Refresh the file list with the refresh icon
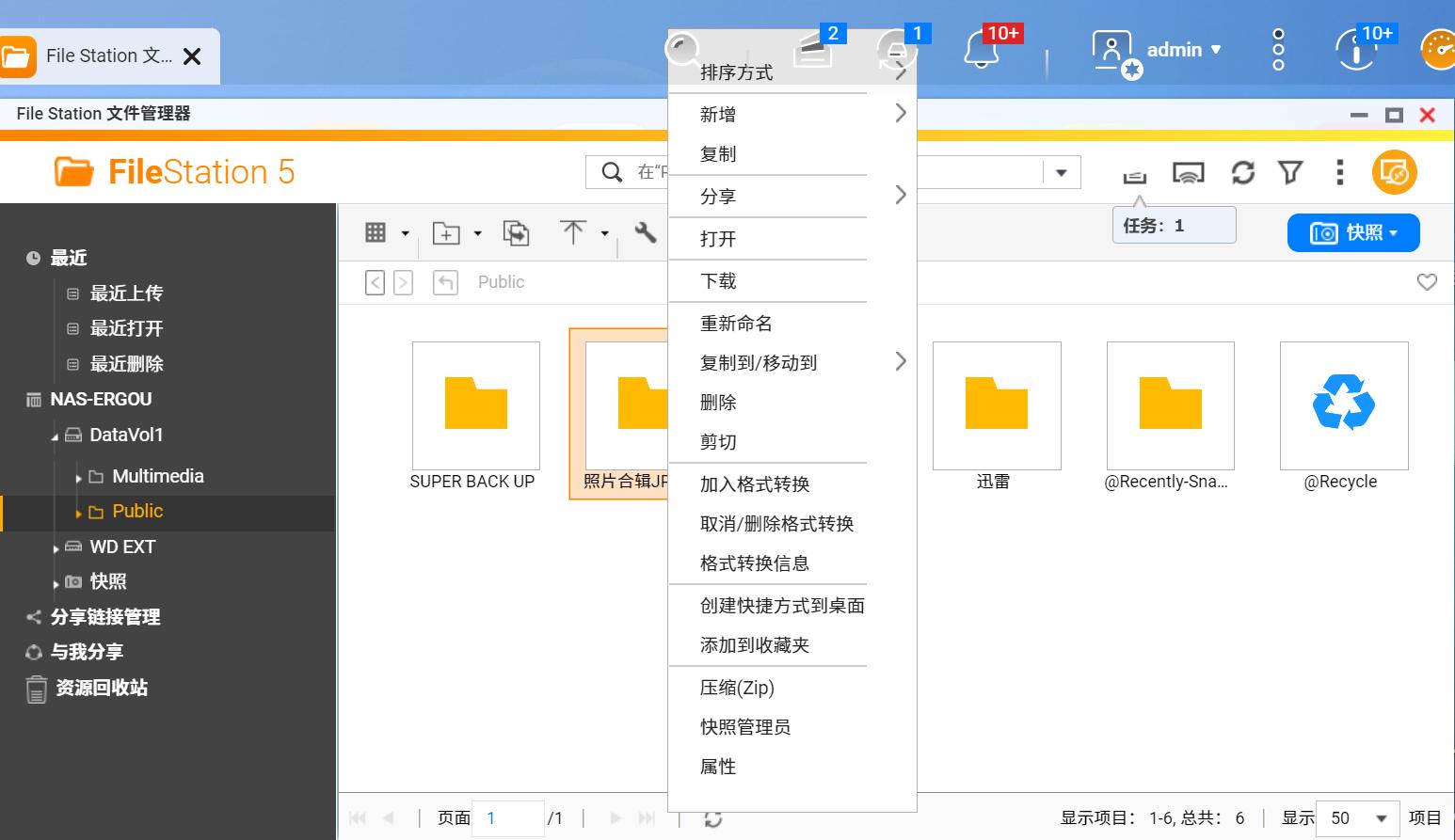This screenshot has width=1455, height=840. pos(1243,173)
